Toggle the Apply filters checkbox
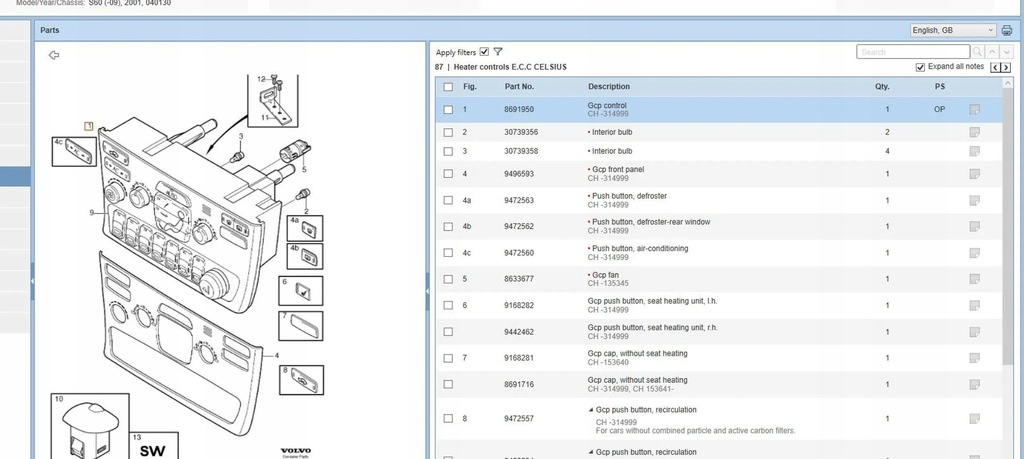 coord(484,52)
